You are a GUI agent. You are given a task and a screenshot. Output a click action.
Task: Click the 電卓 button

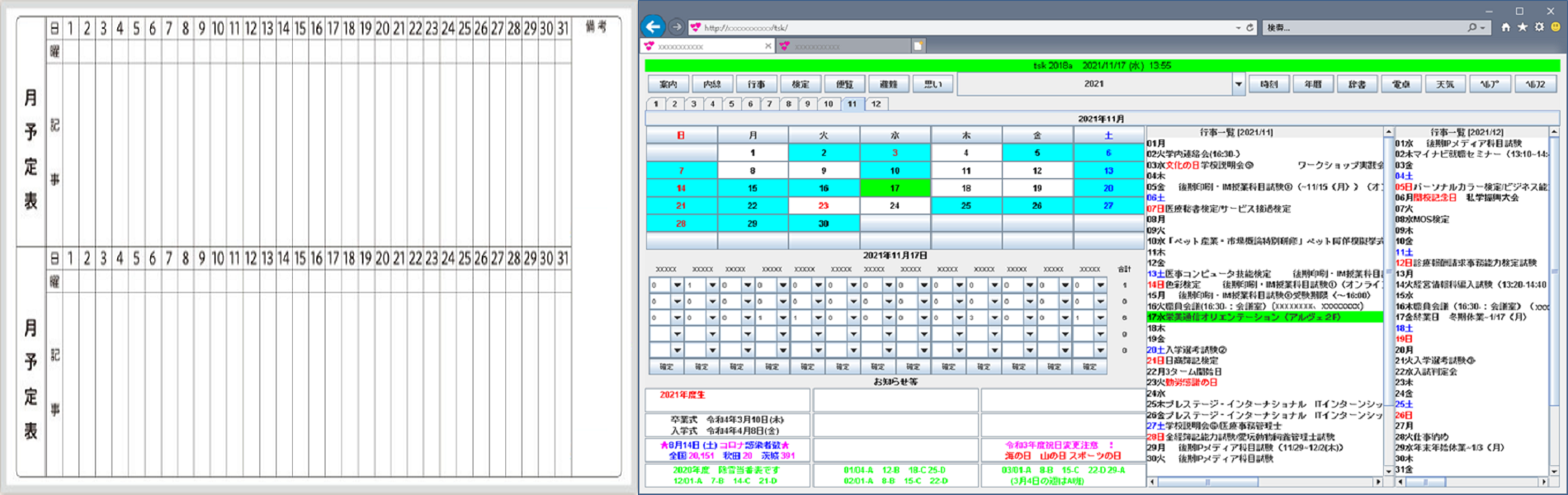click(x=1400, y=84)
